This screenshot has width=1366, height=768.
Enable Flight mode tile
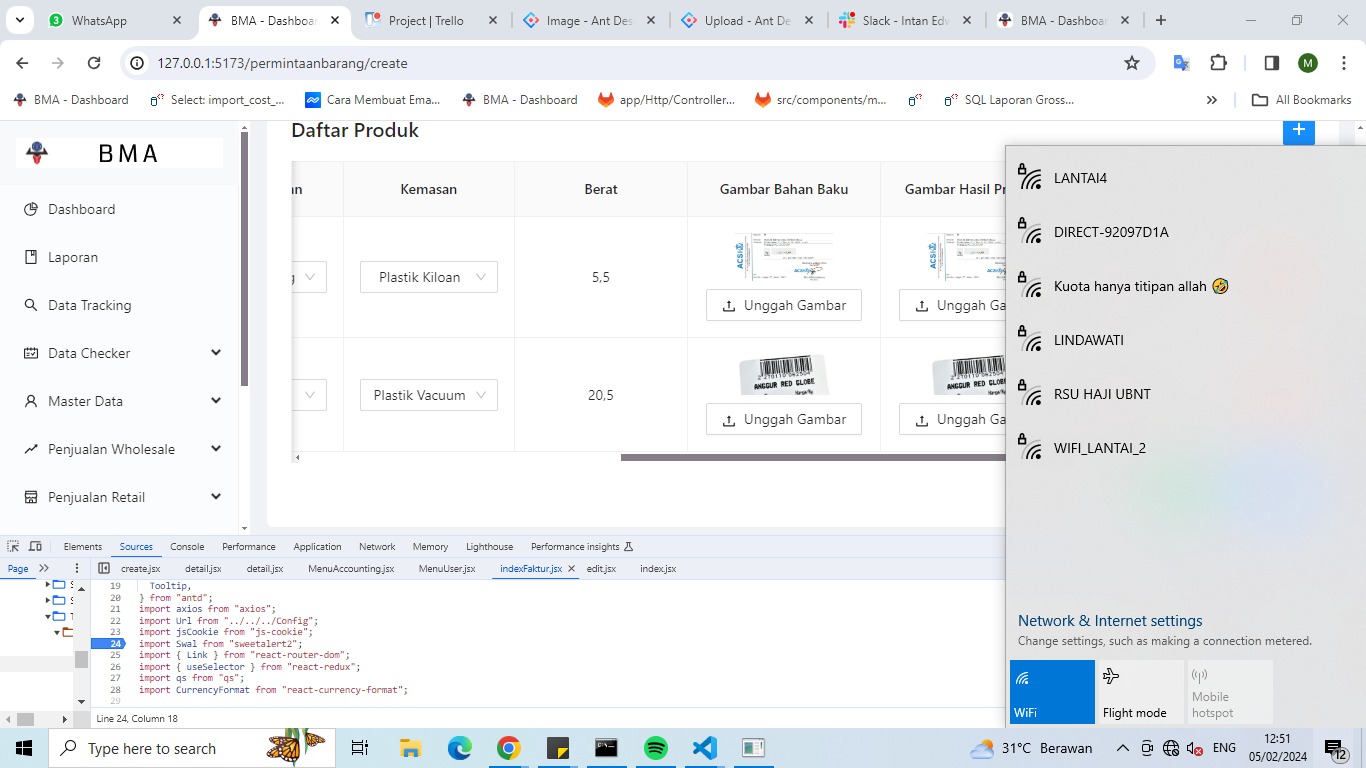[x=1140, y=692]
